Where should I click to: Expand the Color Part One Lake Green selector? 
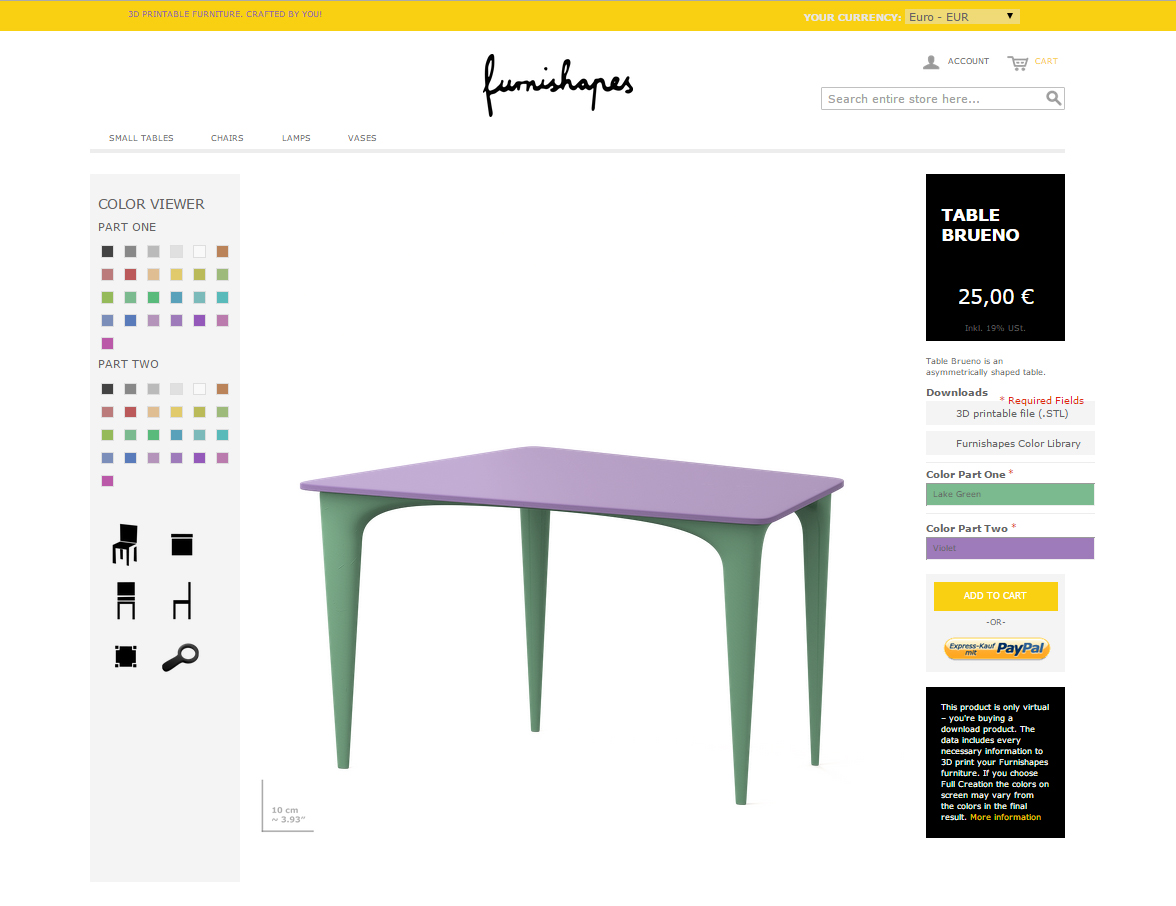[x=1010, y=494]
